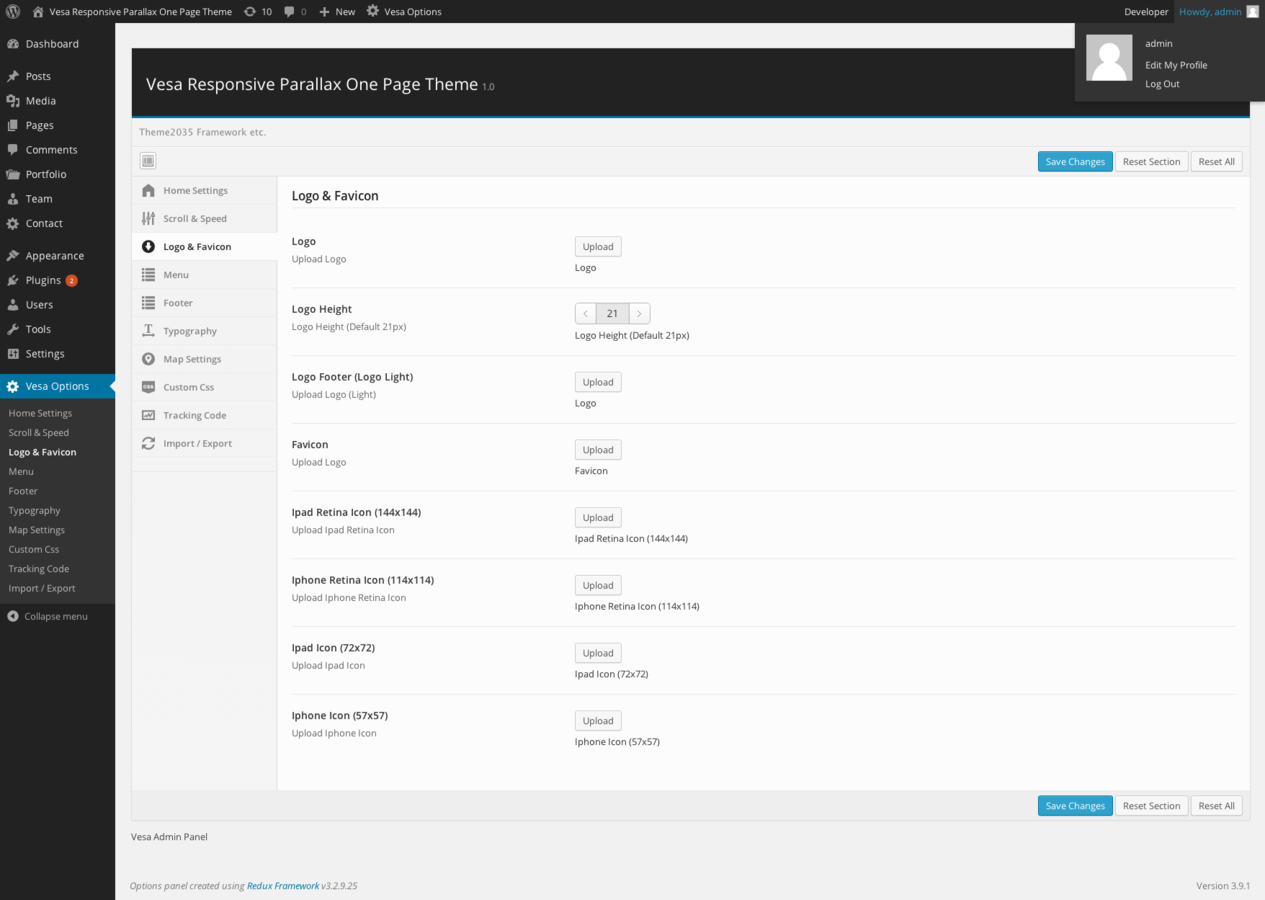Screen dimensions: 1265x900
Task: Upload an image for the Logo field
Action: (598, 247)
